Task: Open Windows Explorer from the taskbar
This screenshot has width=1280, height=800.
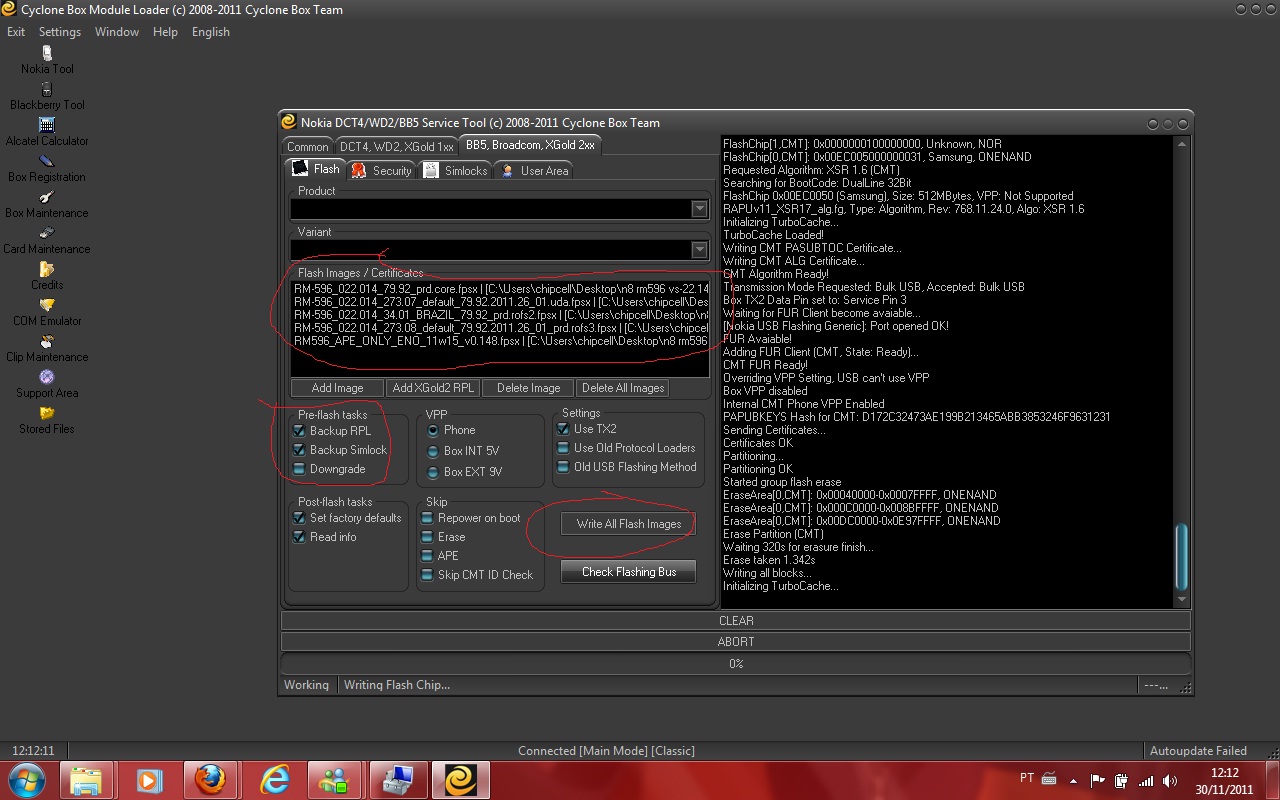Action: pyautogui.click(x=86, y=780)
